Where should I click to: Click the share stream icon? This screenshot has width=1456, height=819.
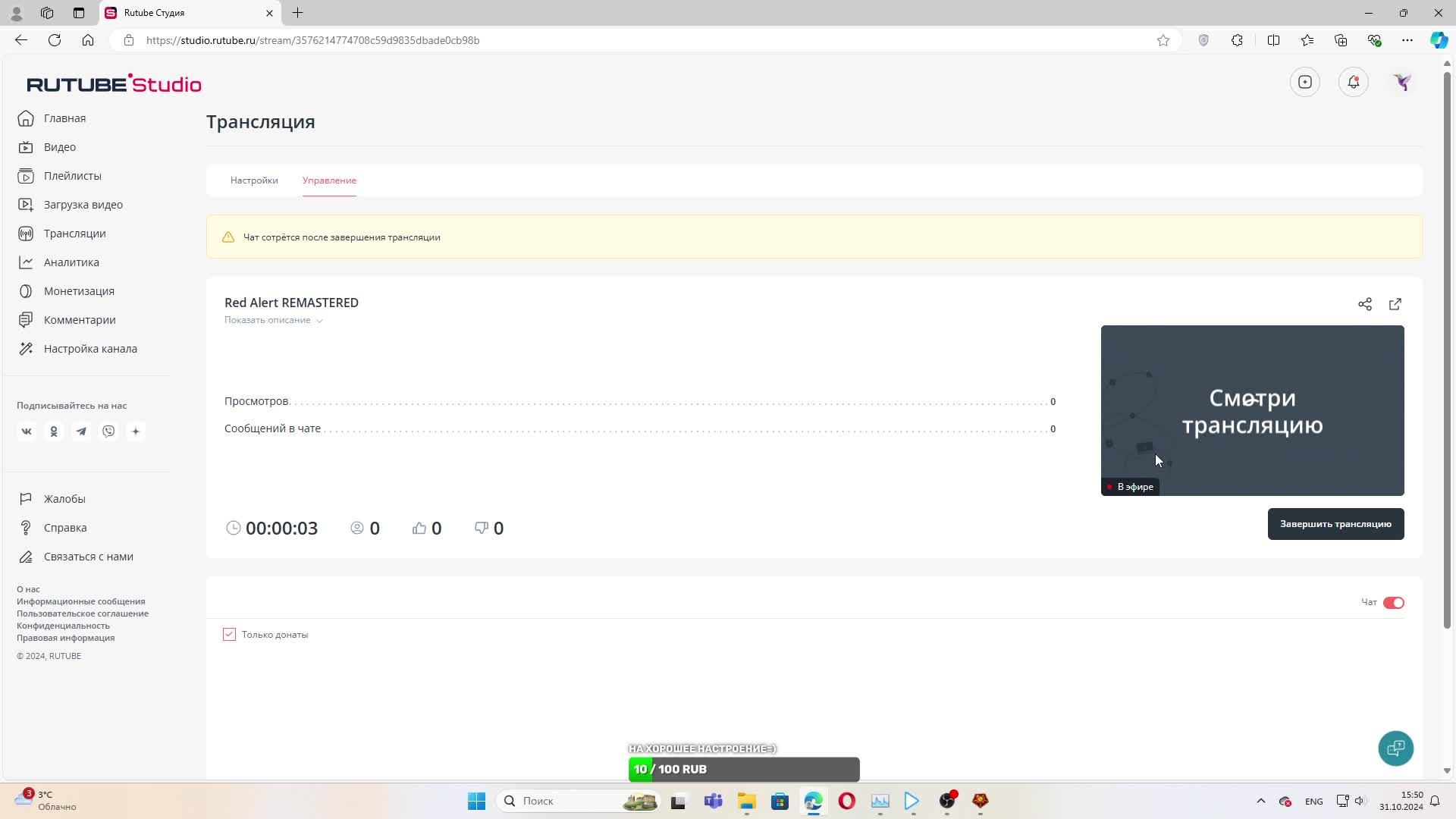click(1364, 304)
